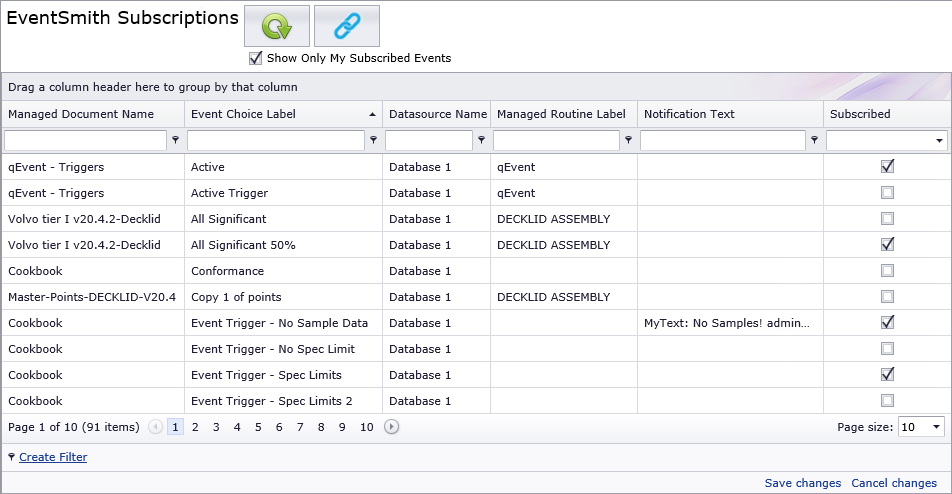Click the Create Filter link
The width and height of the screenshot is (952, 494).
tap(53, 457)
